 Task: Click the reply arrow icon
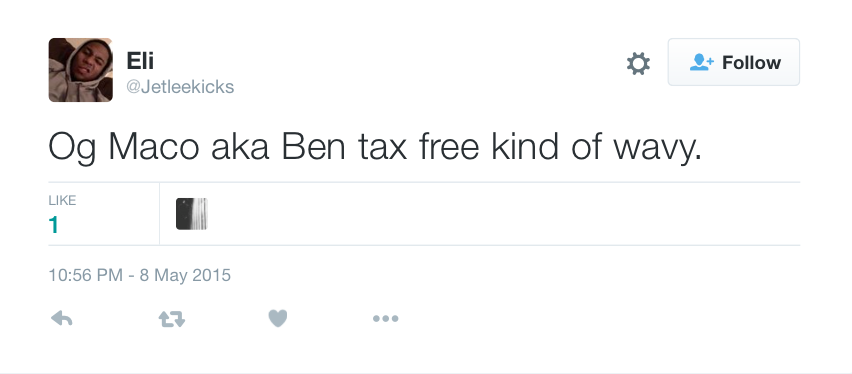click(61, 319)
